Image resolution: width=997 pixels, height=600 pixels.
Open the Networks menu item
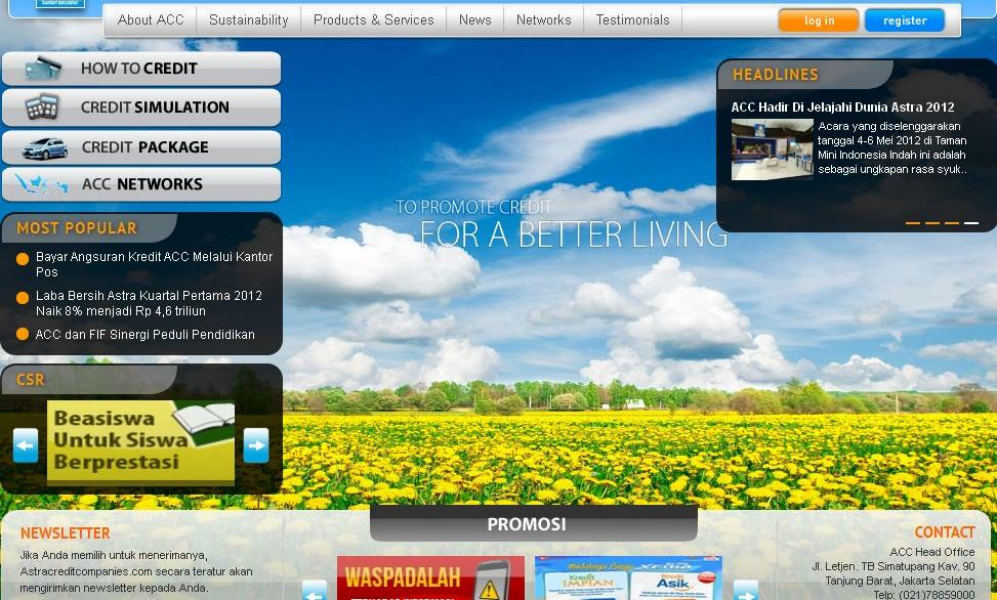click(x=544, y=20)
